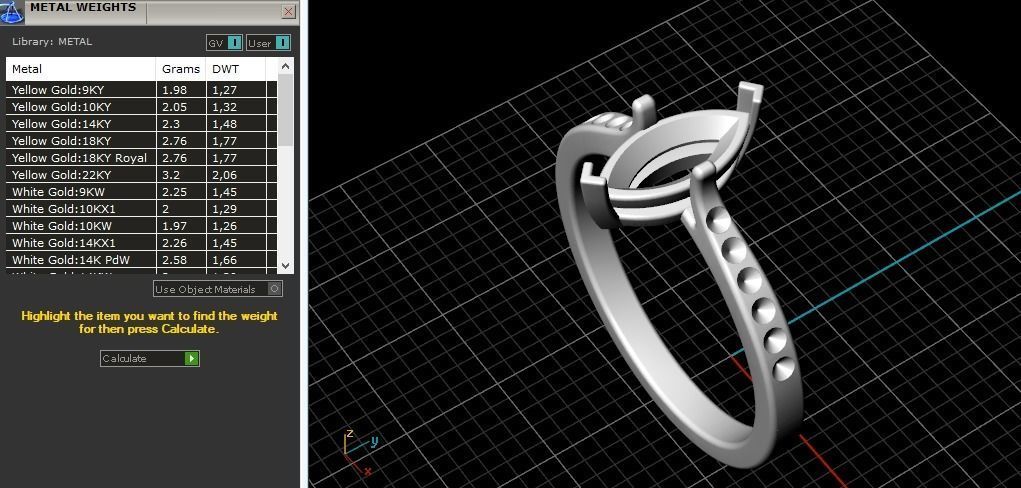1021x488 pixels.
Task: Click the XYZ axis indicator in the viewport
Action: [360, 451]
